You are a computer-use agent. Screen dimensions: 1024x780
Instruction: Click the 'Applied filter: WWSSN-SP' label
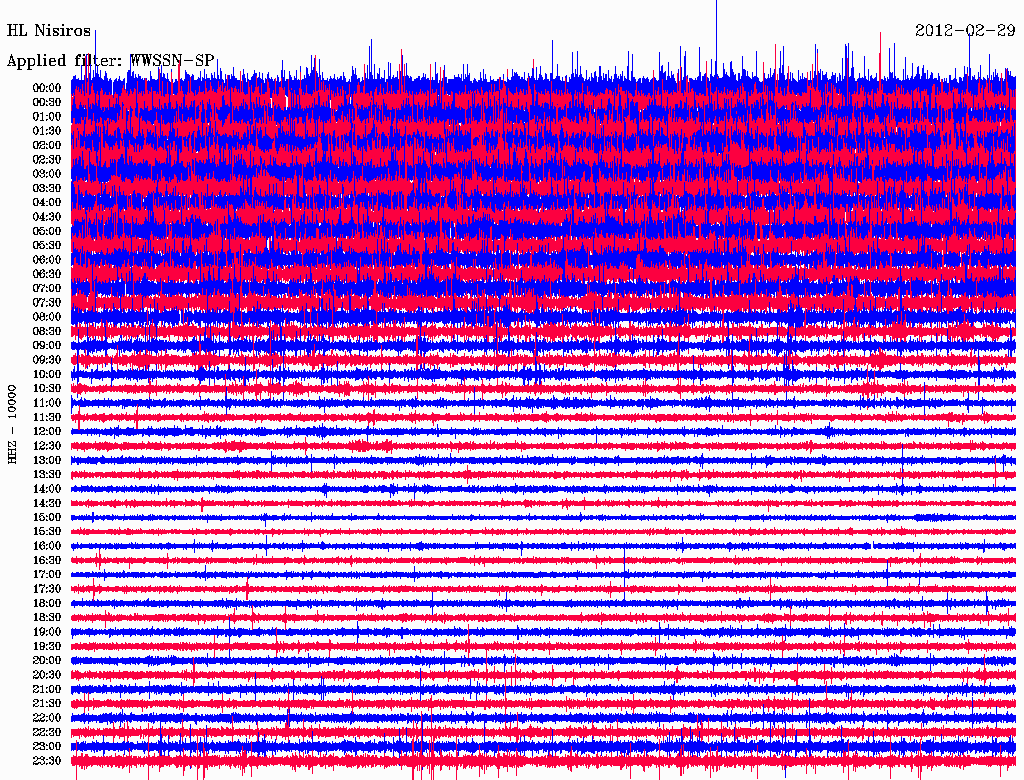[x=110, y=61]
